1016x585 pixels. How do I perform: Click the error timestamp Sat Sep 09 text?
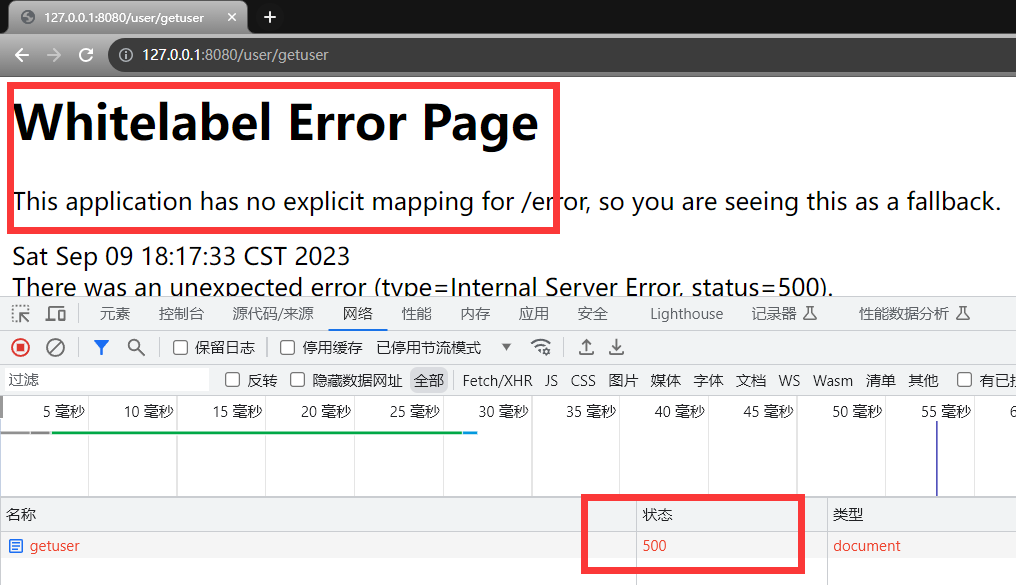181,257
